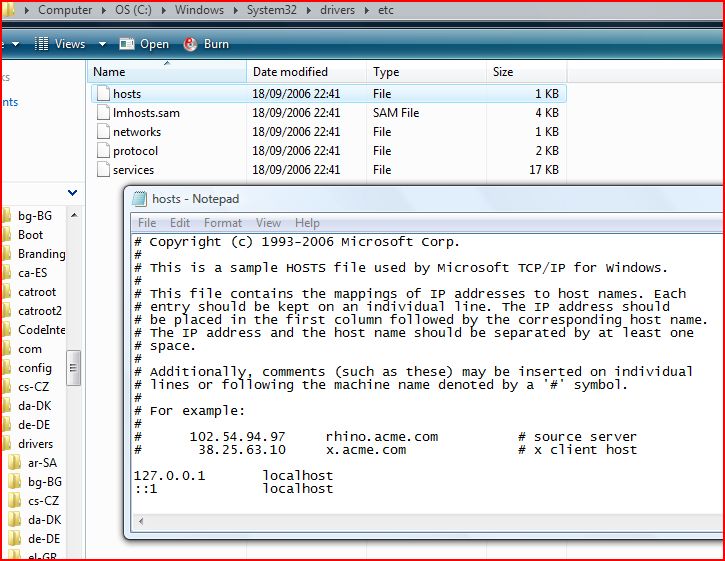Select catroot folder in tree
This screenshot has height=561, width=725.
pos(37,292)
